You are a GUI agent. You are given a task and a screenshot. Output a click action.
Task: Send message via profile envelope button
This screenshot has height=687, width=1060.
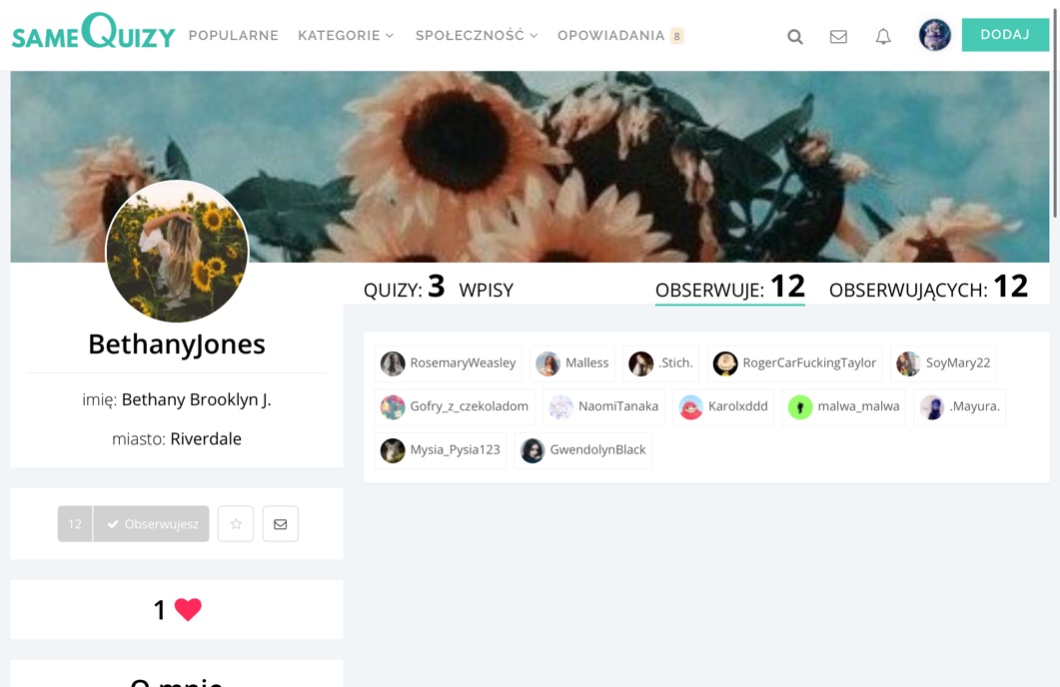pyautogui.click(x=280, y=524)
